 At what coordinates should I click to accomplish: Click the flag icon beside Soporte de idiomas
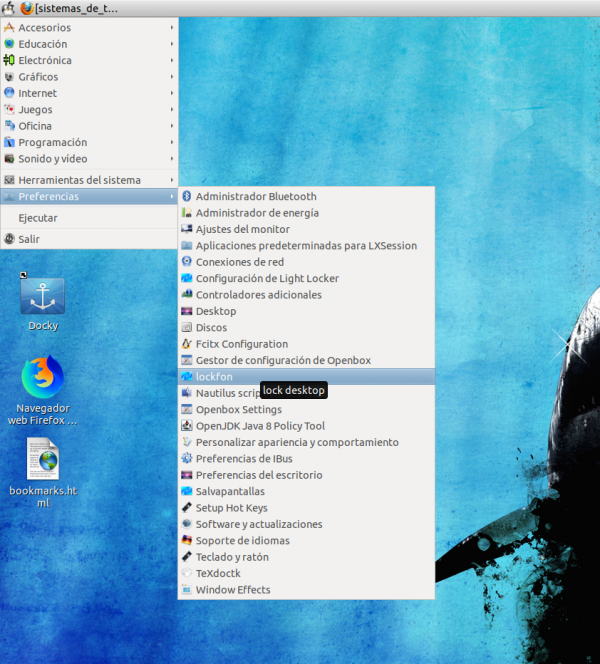click(186, 540)
